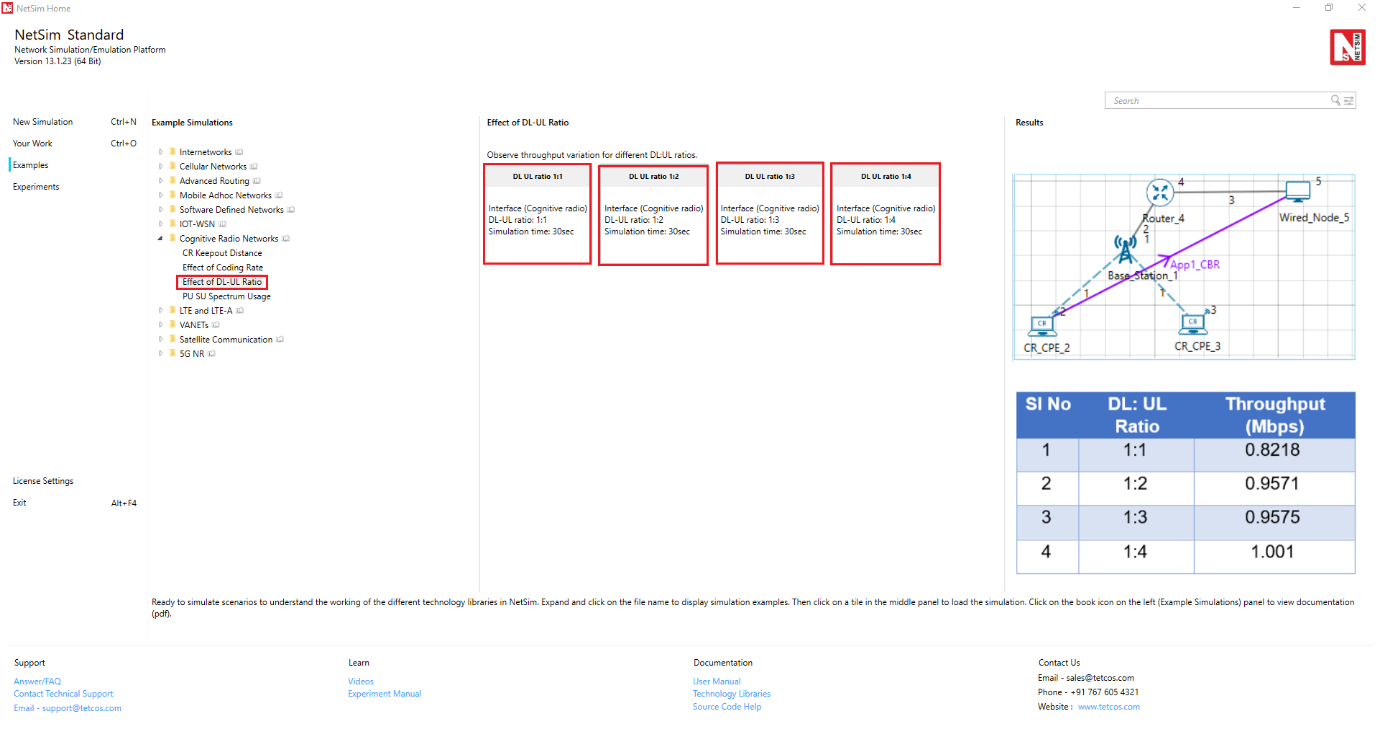Click book icon next to VANETs
Viewport: 1380px width, 750px height.
point(215,325)
